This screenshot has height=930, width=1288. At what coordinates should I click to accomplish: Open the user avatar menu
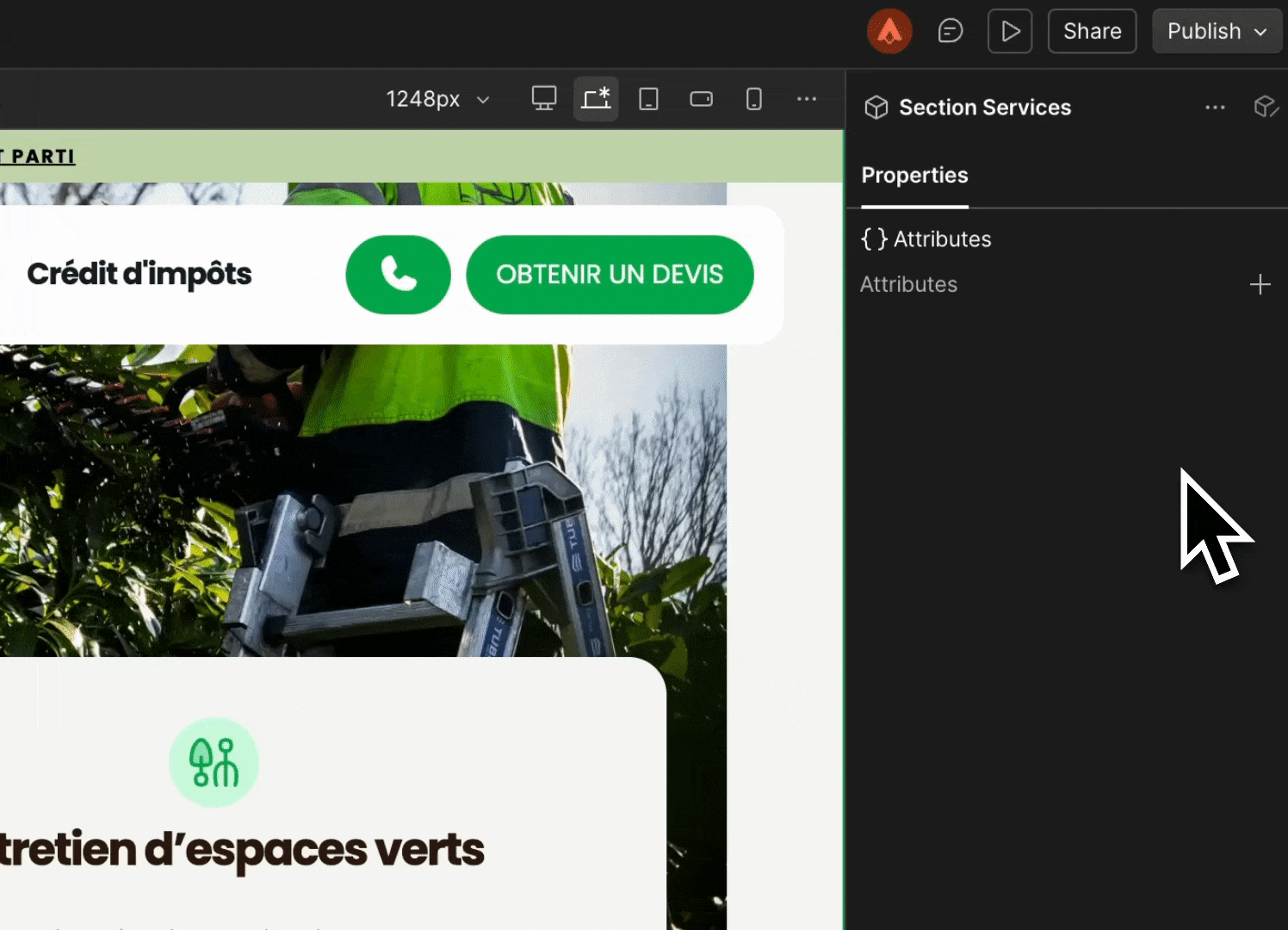(889, 31)
